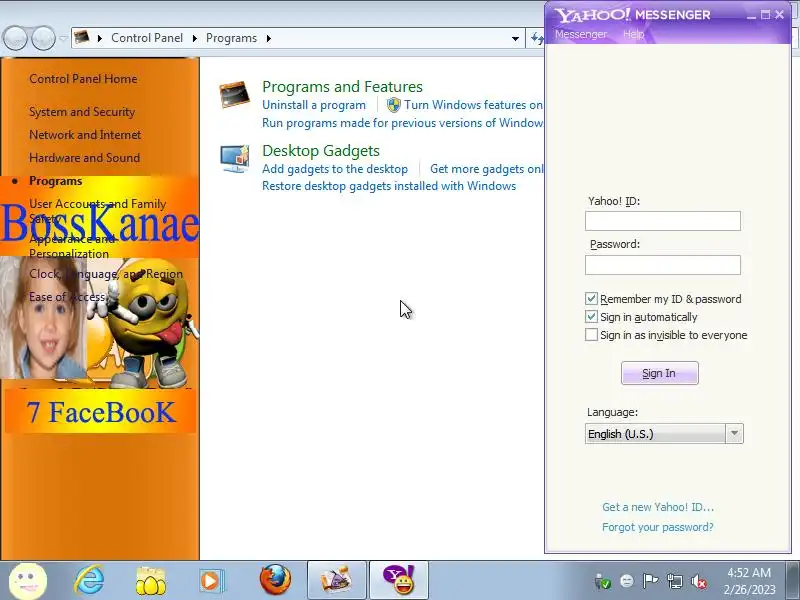Maximize the Yahoo Messenger window
The width and height of the screenshot is (800, 600).
tap(765, 15)
